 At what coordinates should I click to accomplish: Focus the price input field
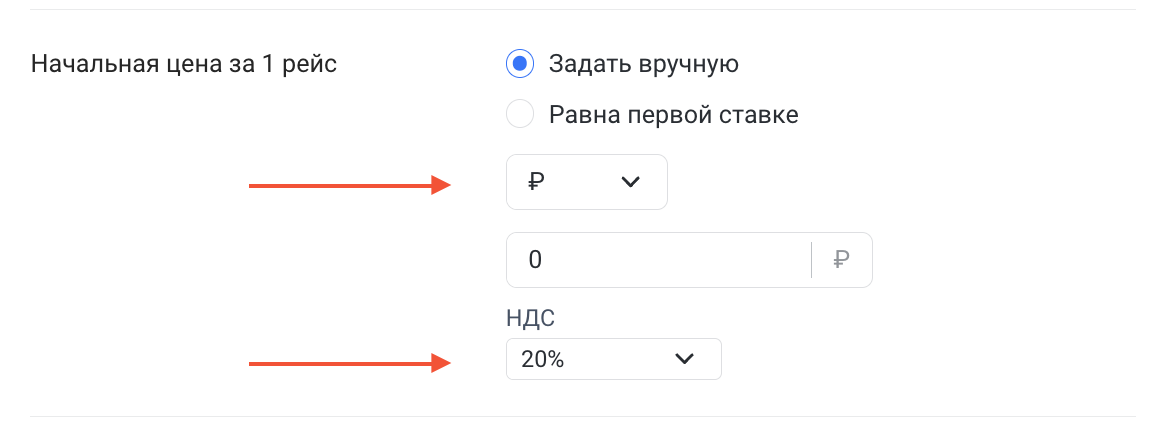click(x=660, y=260)
